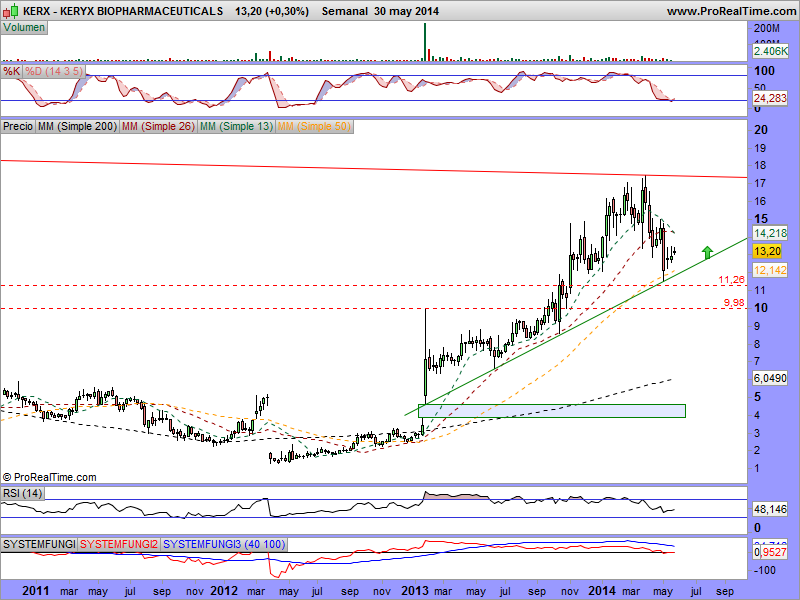Open MM (Simple 50) moving average settings

[x=314, y=126]
